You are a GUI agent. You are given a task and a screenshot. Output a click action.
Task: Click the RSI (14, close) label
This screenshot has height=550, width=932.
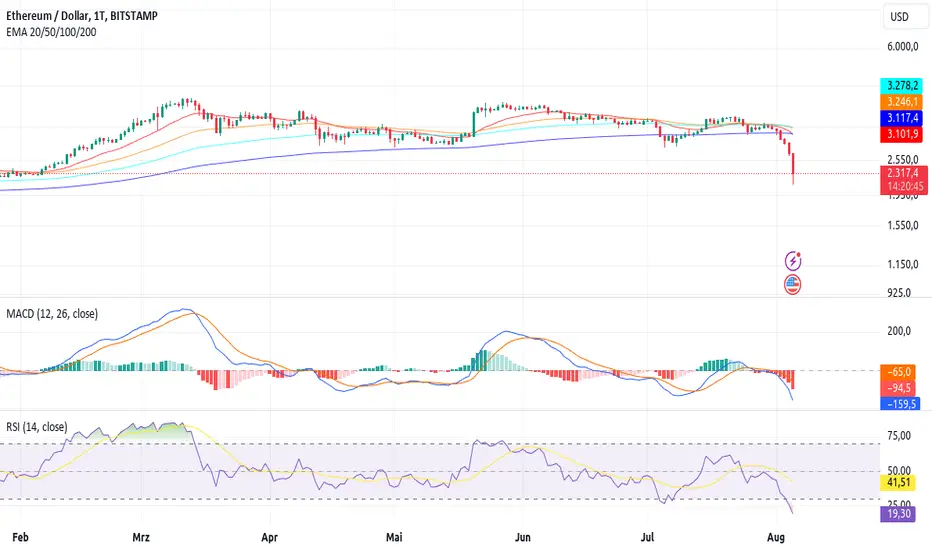(37, 427)
